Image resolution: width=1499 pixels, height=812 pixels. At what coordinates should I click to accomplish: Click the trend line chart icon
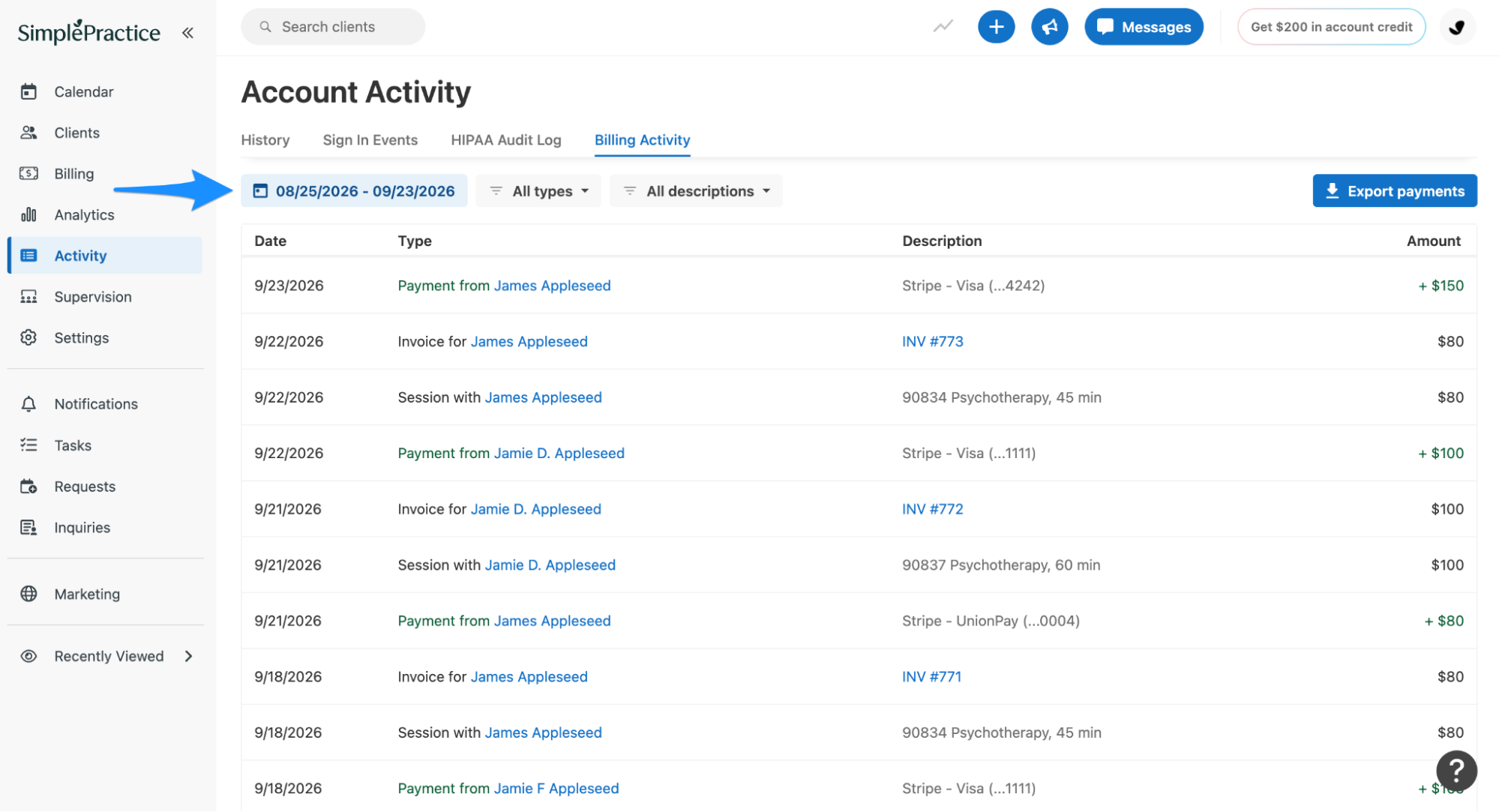(943, 26)
